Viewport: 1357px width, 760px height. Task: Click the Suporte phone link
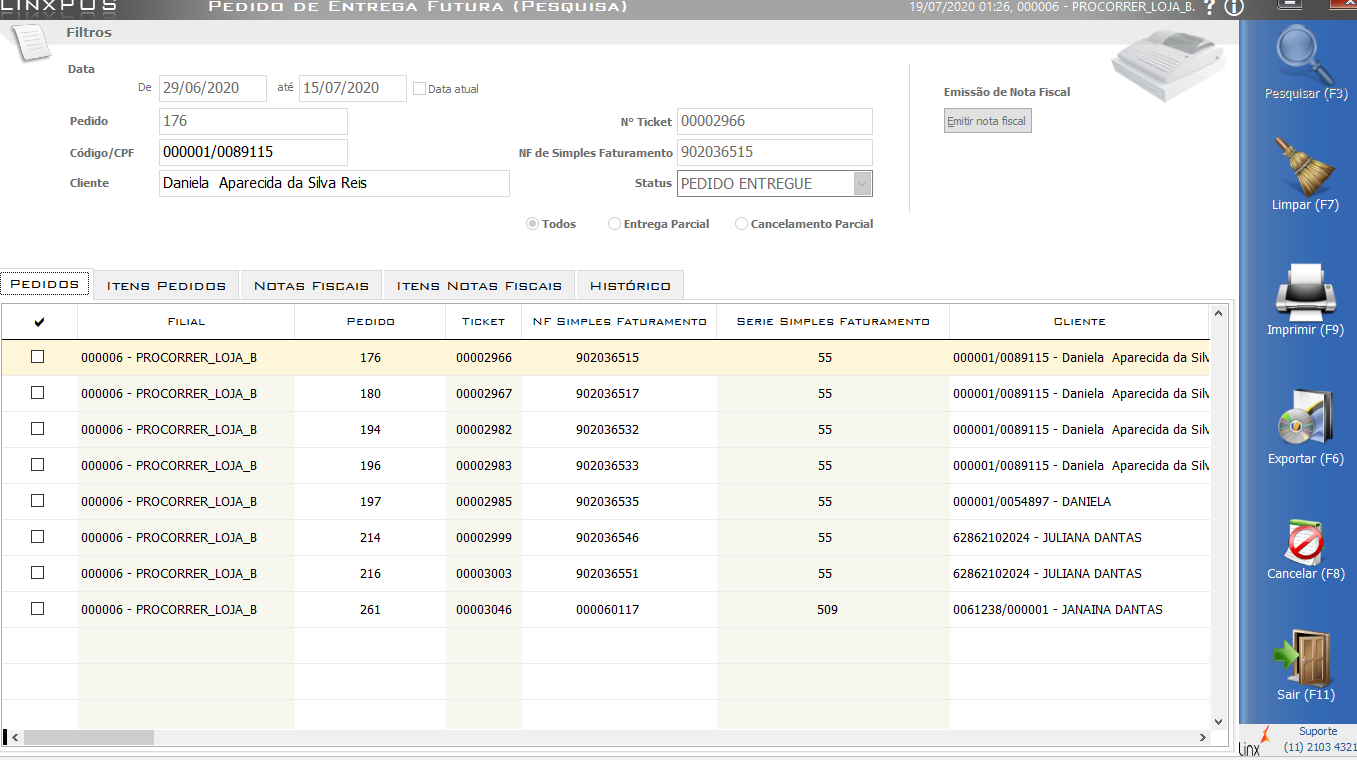tap(1317, 747)
